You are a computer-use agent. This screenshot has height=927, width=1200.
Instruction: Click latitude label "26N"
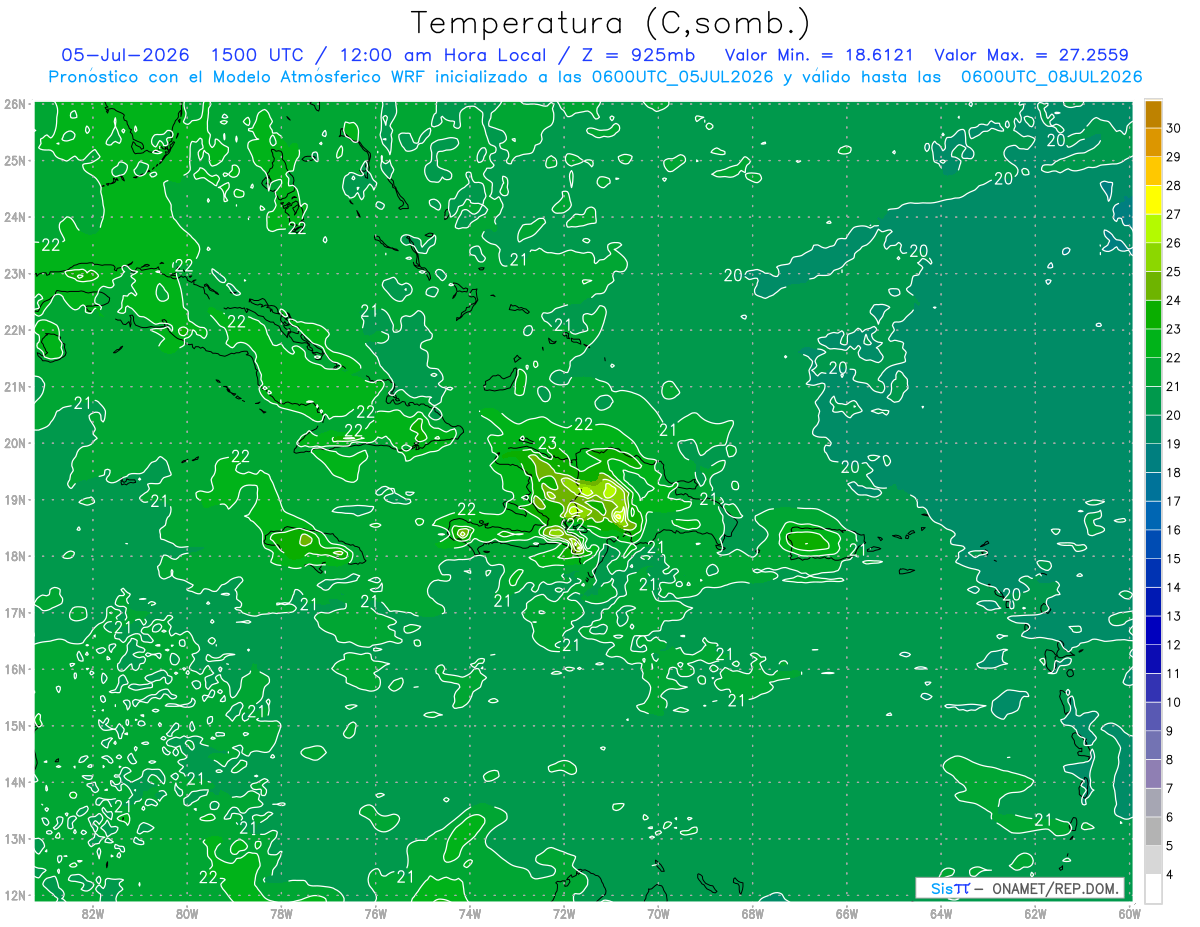tap(14, 104)
